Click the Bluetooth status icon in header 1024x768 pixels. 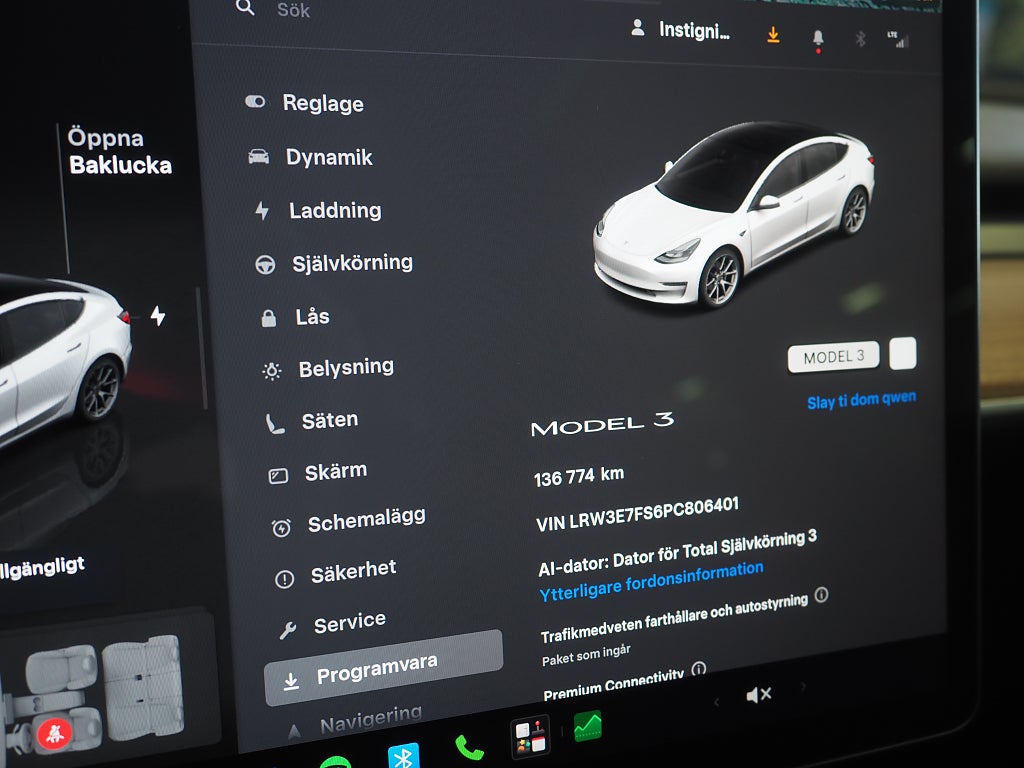point(860,39)
